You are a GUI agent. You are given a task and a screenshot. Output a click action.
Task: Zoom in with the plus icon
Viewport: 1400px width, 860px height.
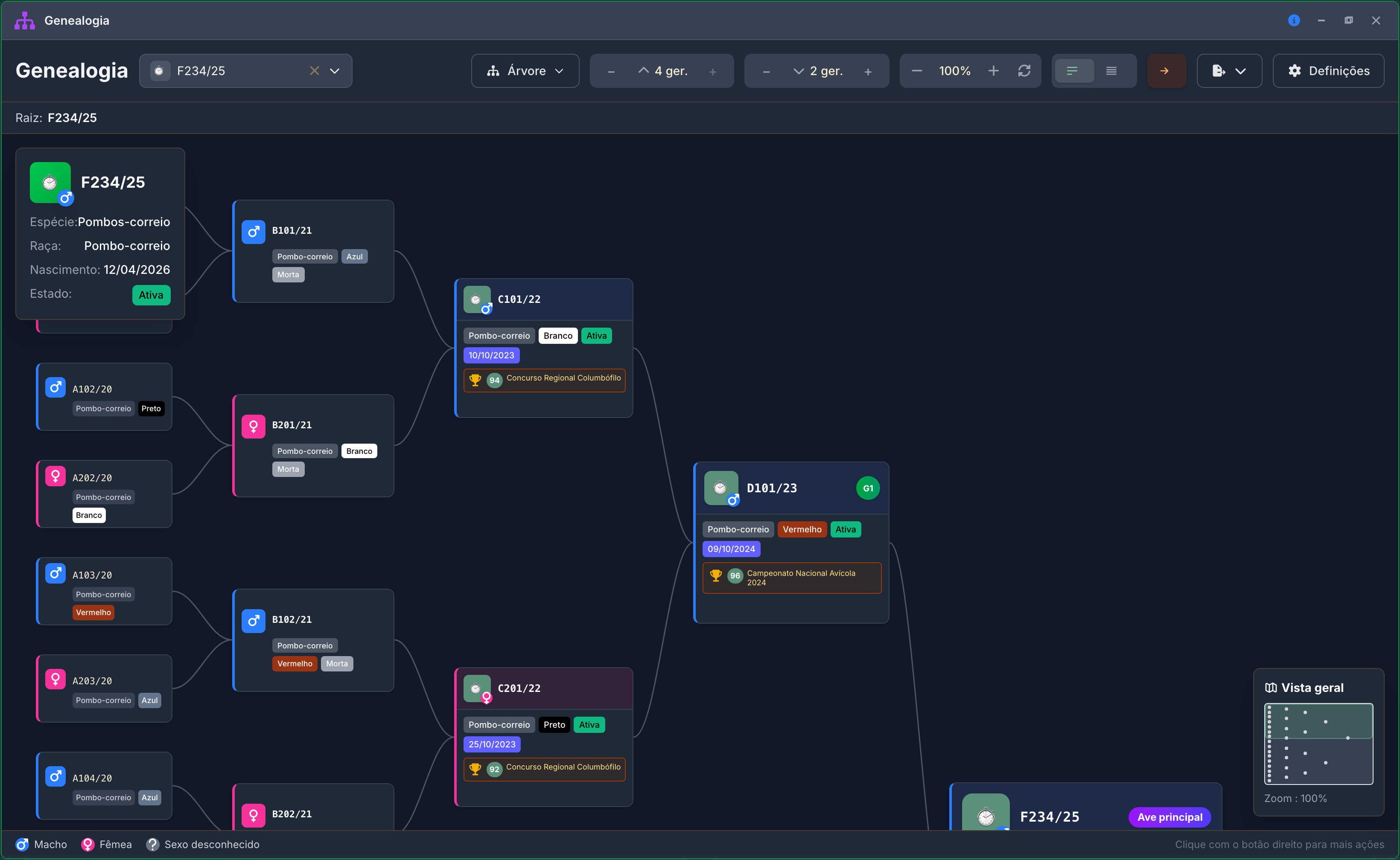[993, 71]
